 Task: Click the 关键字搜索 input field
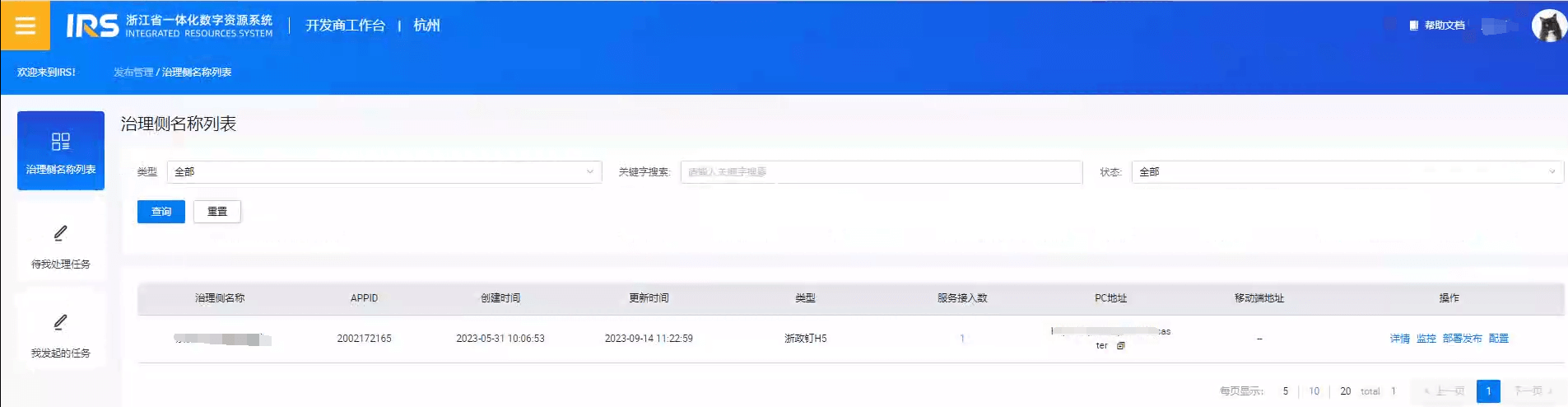point(881,172)
